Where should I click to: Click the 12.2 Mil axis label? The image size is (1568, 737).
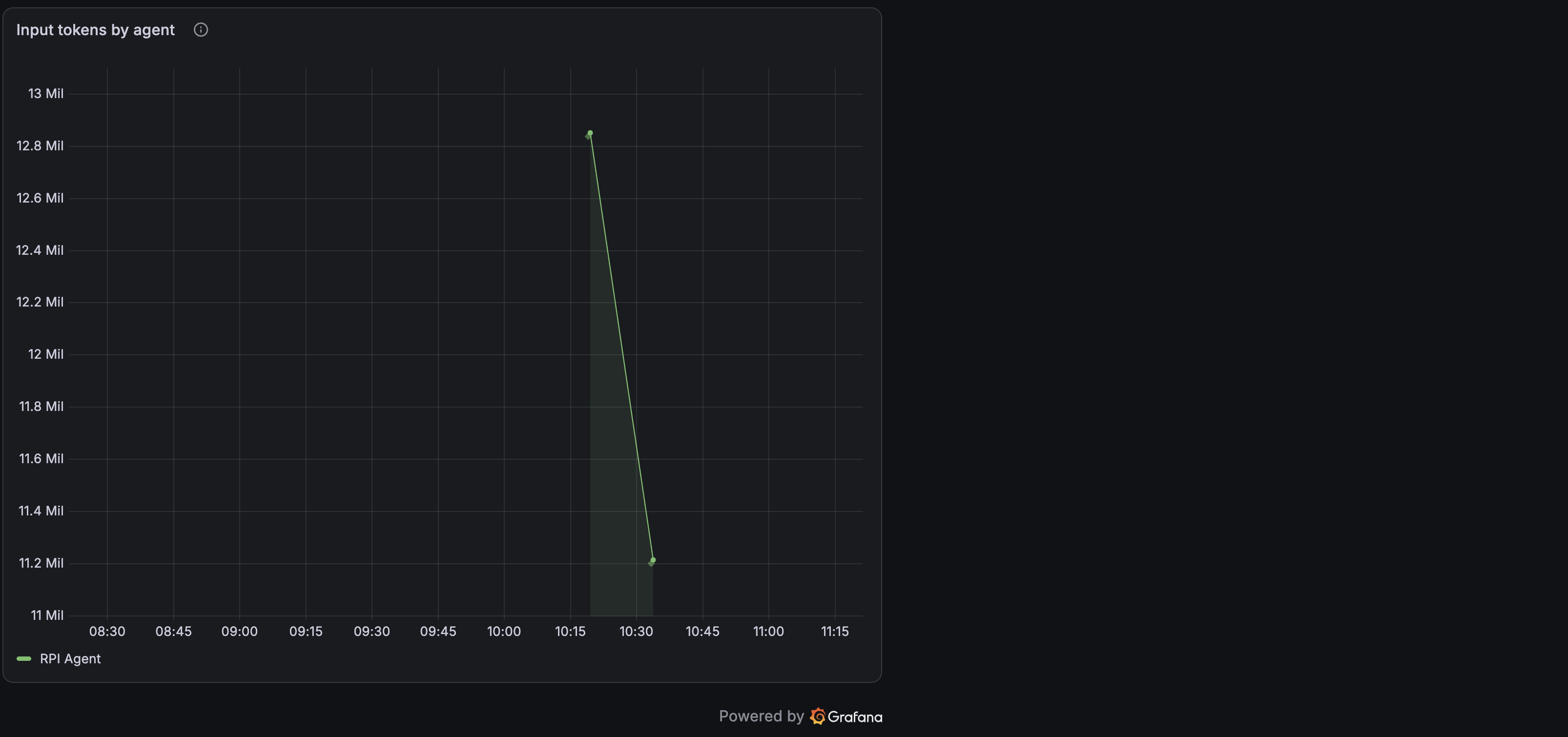coord(40,302)
